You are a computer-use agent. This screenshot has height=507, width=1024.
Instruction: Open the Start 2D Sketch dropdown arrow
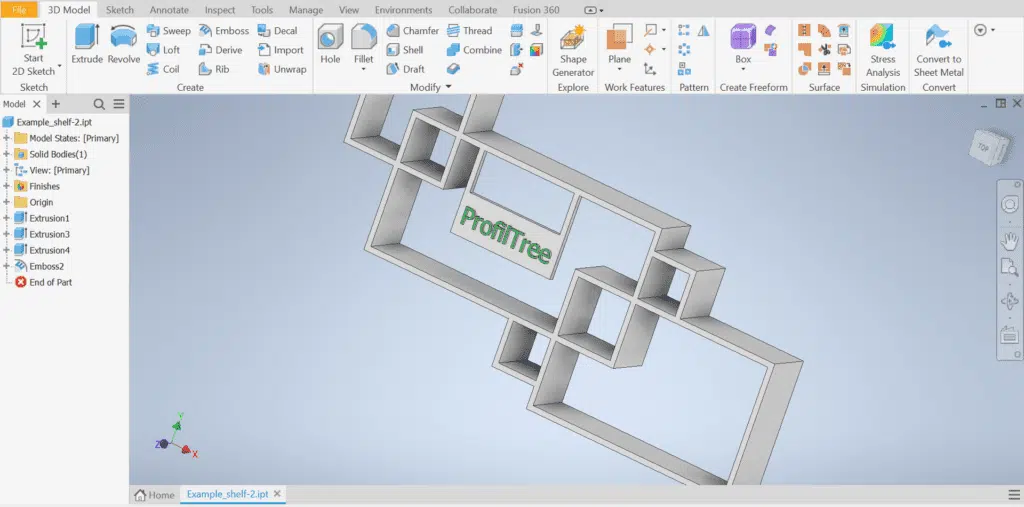(59, 65)
